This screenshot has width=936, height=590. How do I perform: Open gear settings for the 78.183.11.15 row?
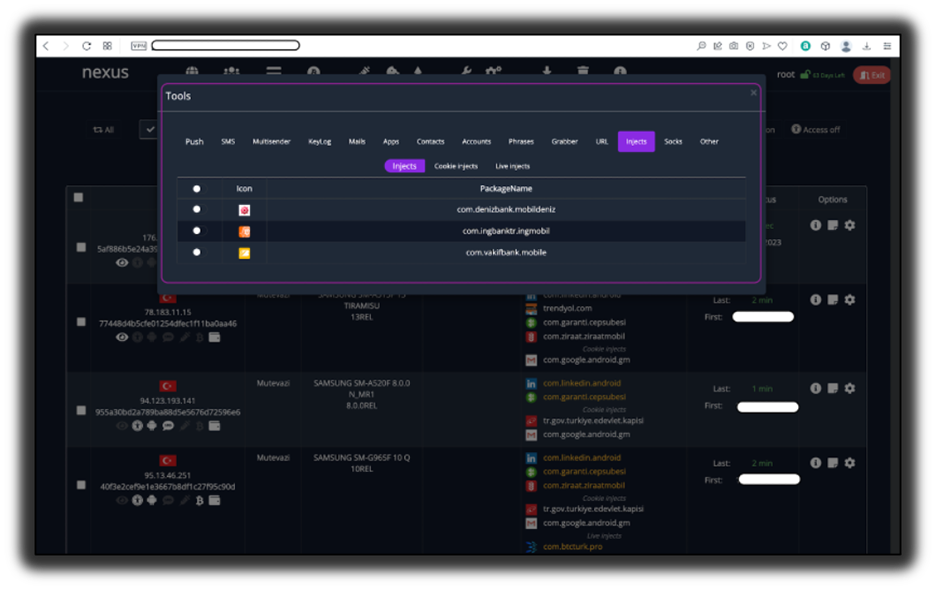(850, 300)
